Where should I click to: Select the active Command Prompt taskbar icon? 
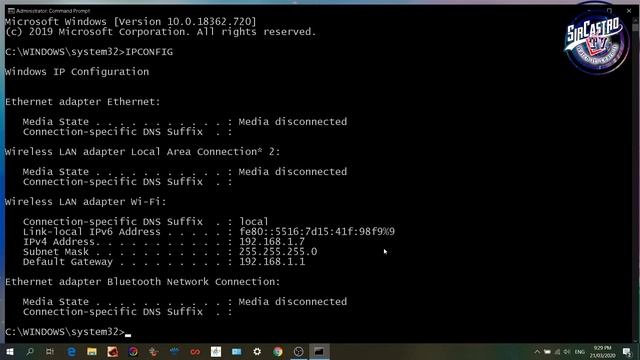[319, 351]
